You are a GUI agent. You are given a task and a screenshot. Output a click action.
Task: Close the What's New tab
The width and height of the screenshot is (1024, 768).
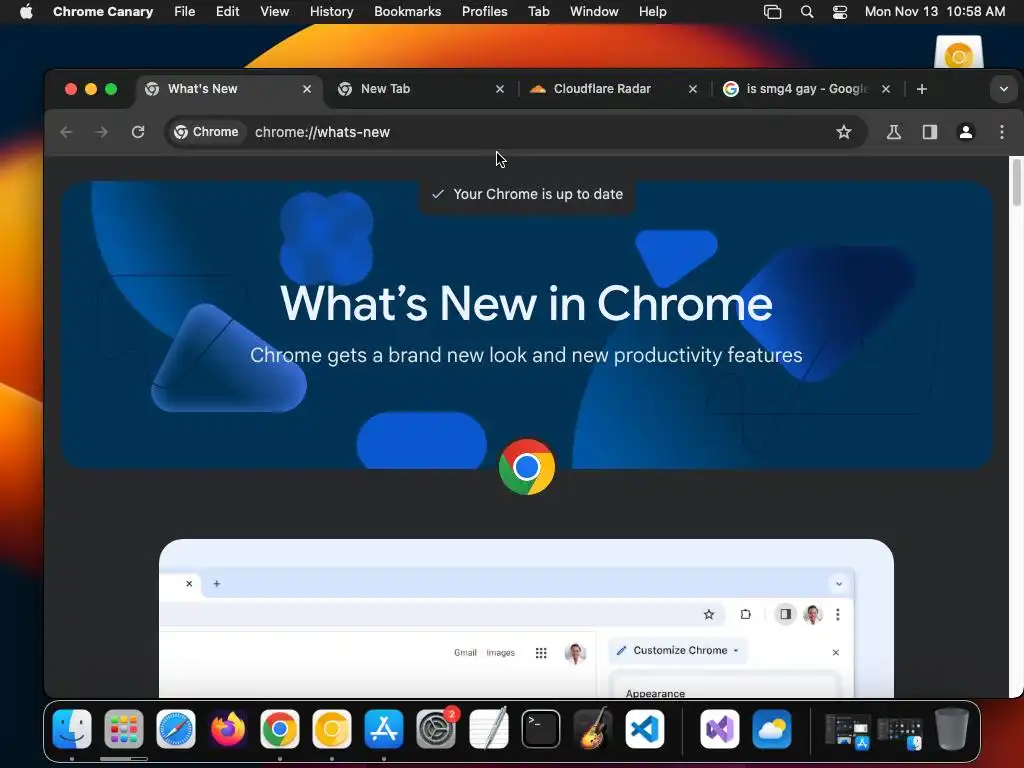[x=307, y=89]
